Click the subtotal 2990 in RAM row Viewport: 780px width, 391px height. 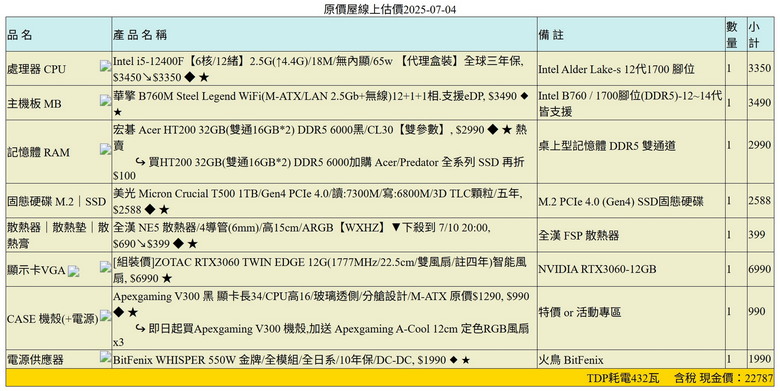(760, 145)
